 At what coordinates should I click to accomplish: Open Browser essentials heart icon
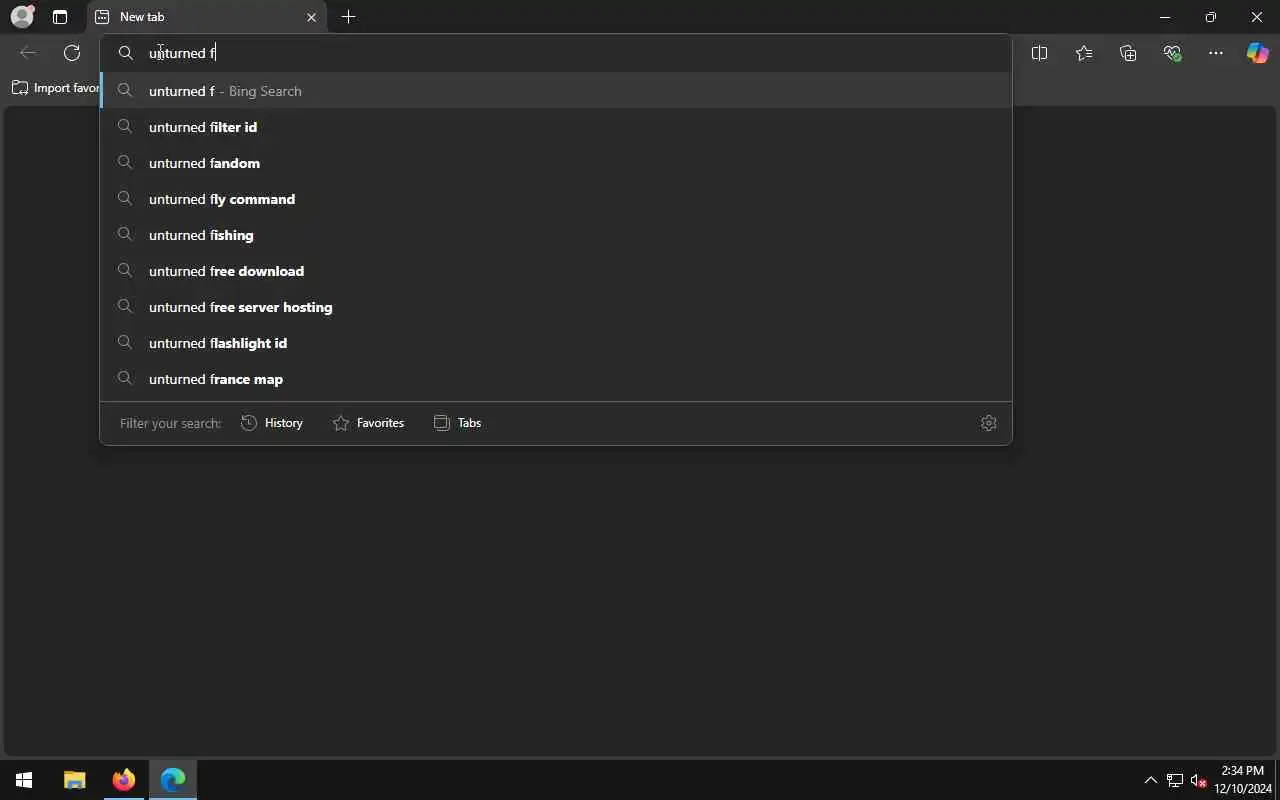point(1172,53)
